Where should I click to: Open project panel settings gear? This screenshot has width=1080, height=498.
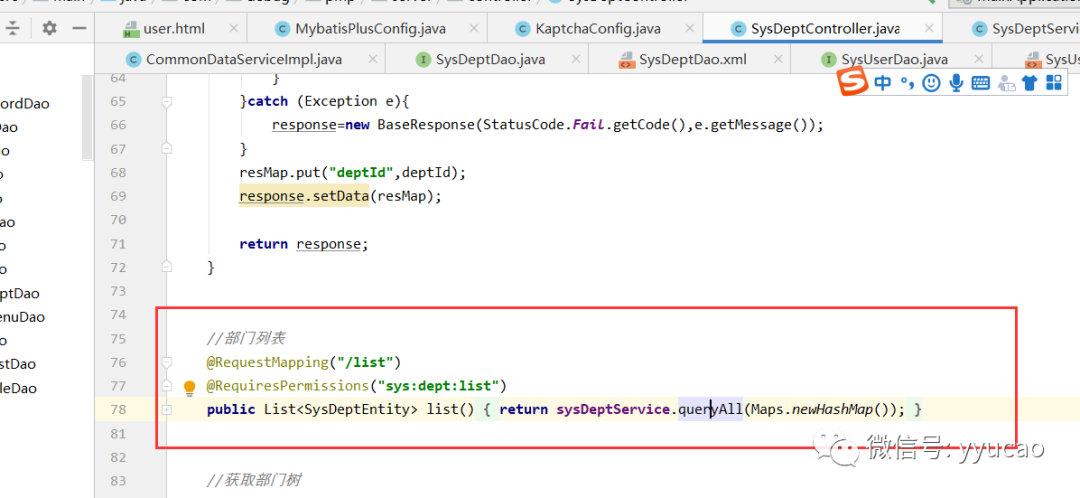49,28
